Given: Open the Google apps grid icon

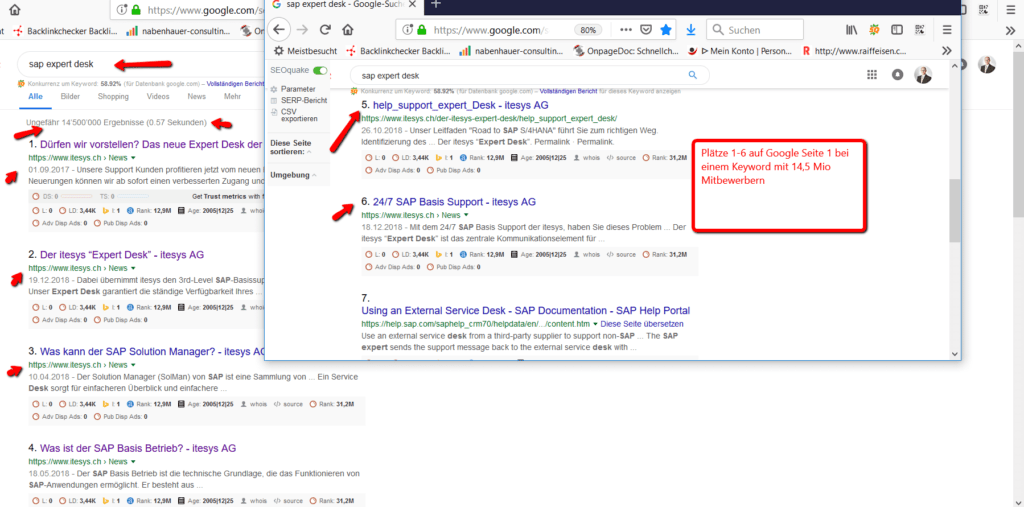Looking at the screenshot, I should [x=871, y=74].
